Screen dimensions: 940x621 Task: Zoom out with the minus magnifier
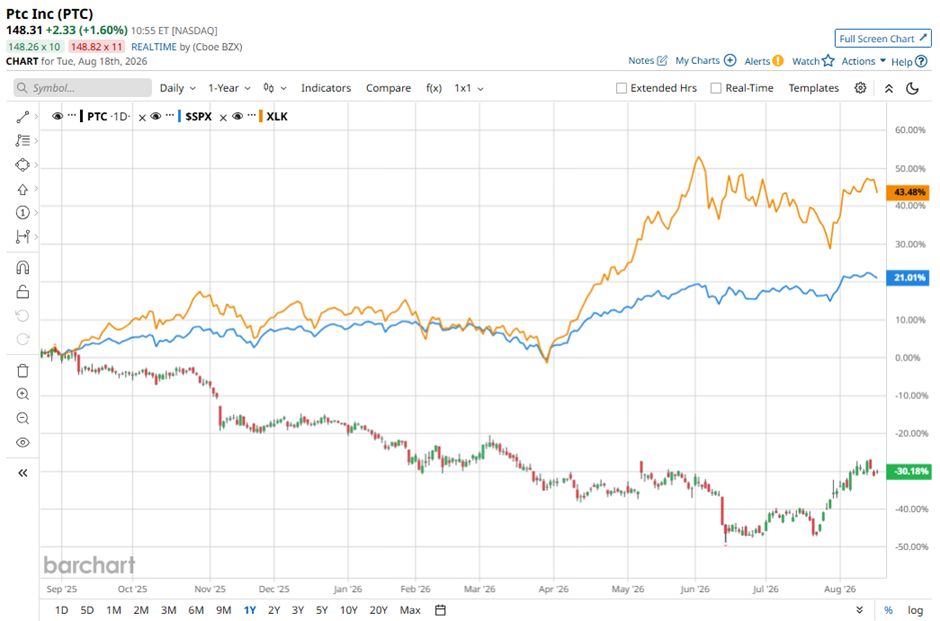[23, 418]
